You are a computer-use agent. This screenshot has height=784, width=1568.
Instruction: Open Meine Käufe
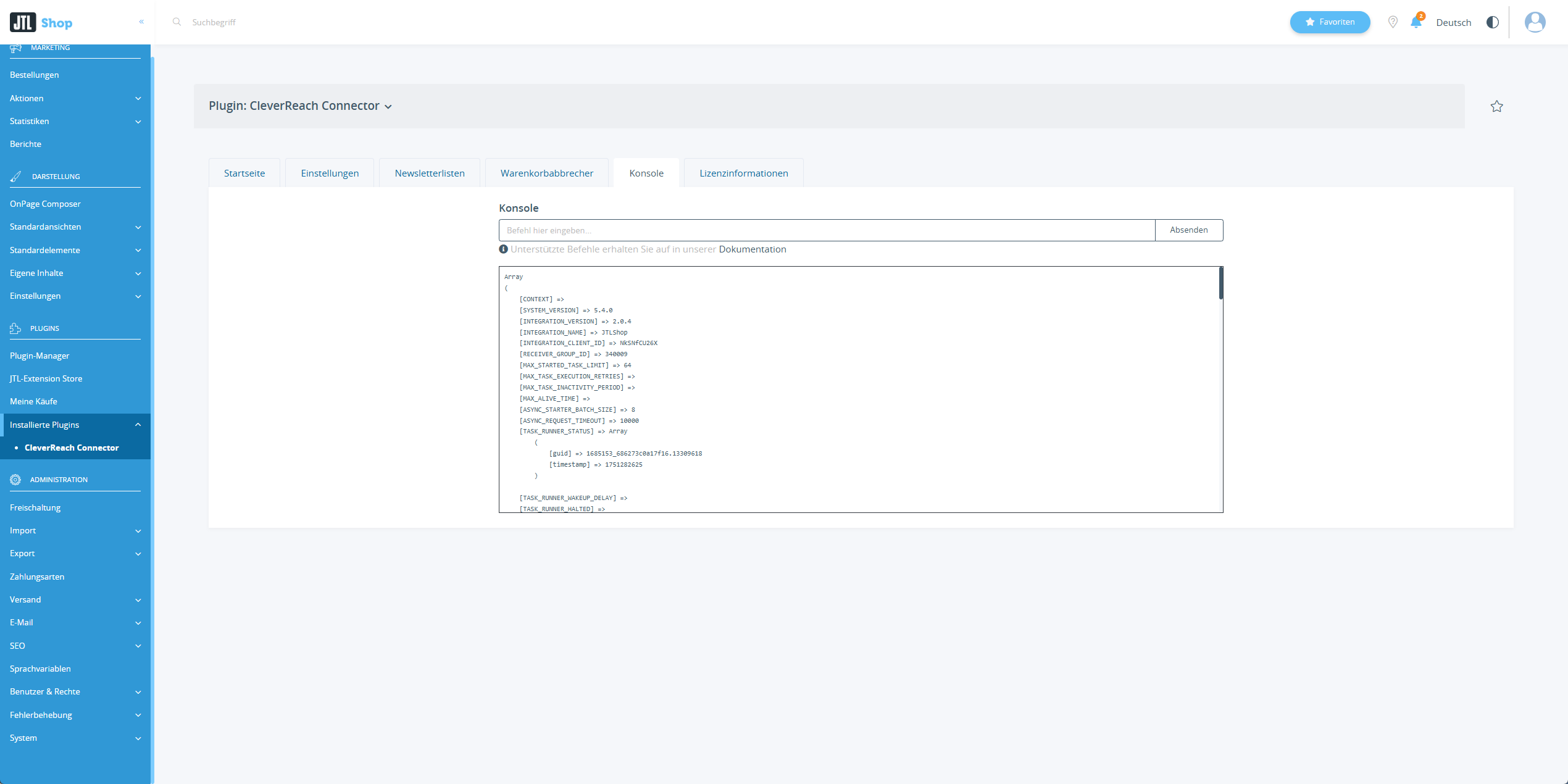(33, 401)
